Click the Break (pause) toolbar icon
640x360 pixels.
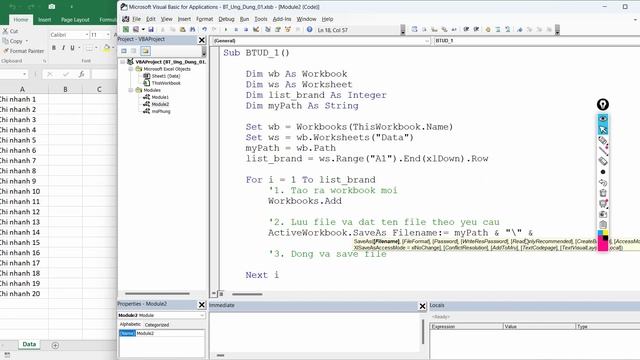[x=236, y=29]
